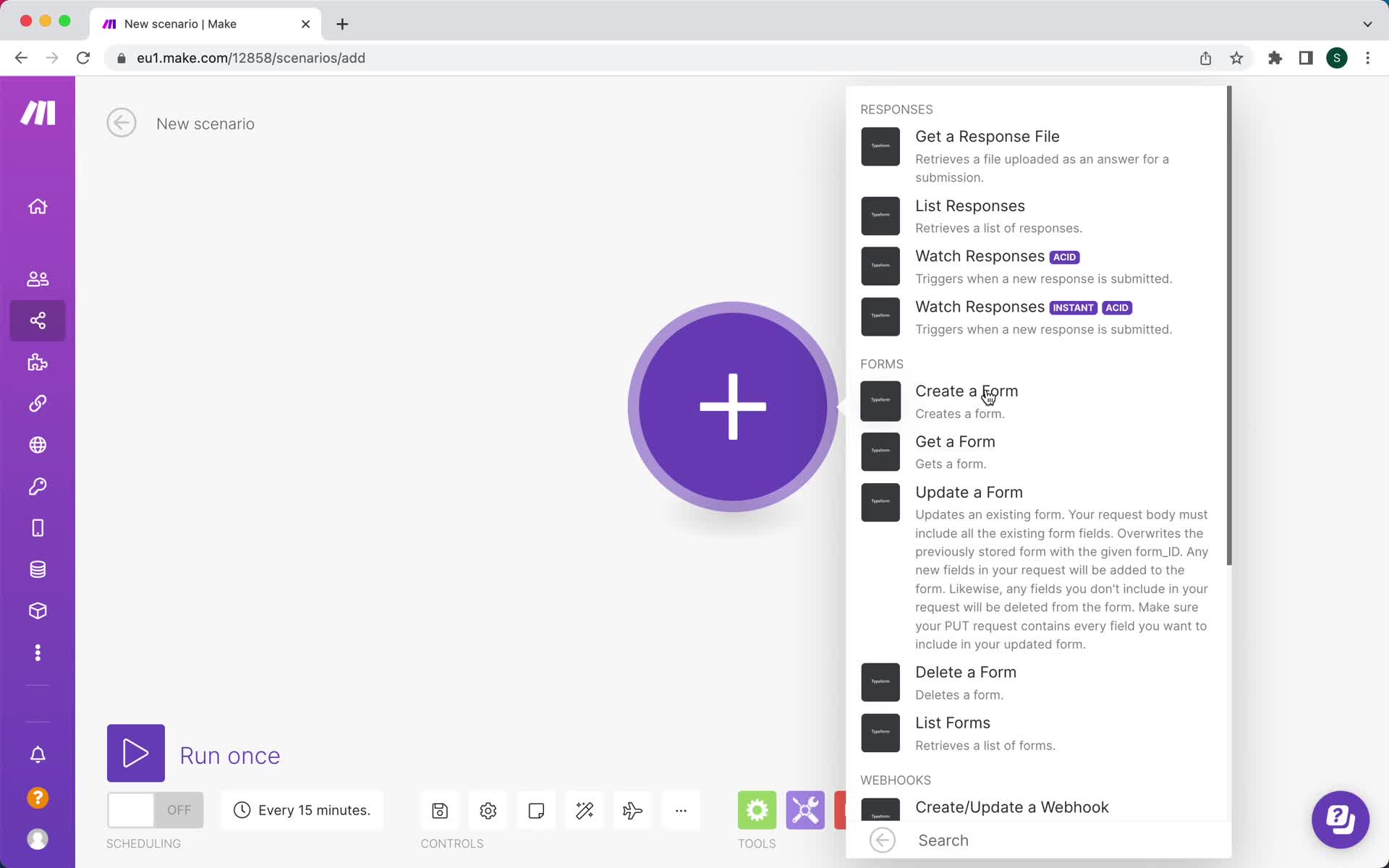Toggle the scenario ON/OFF switch
The width and height of the screenshot is (1389, 868).
coord(153,809)
